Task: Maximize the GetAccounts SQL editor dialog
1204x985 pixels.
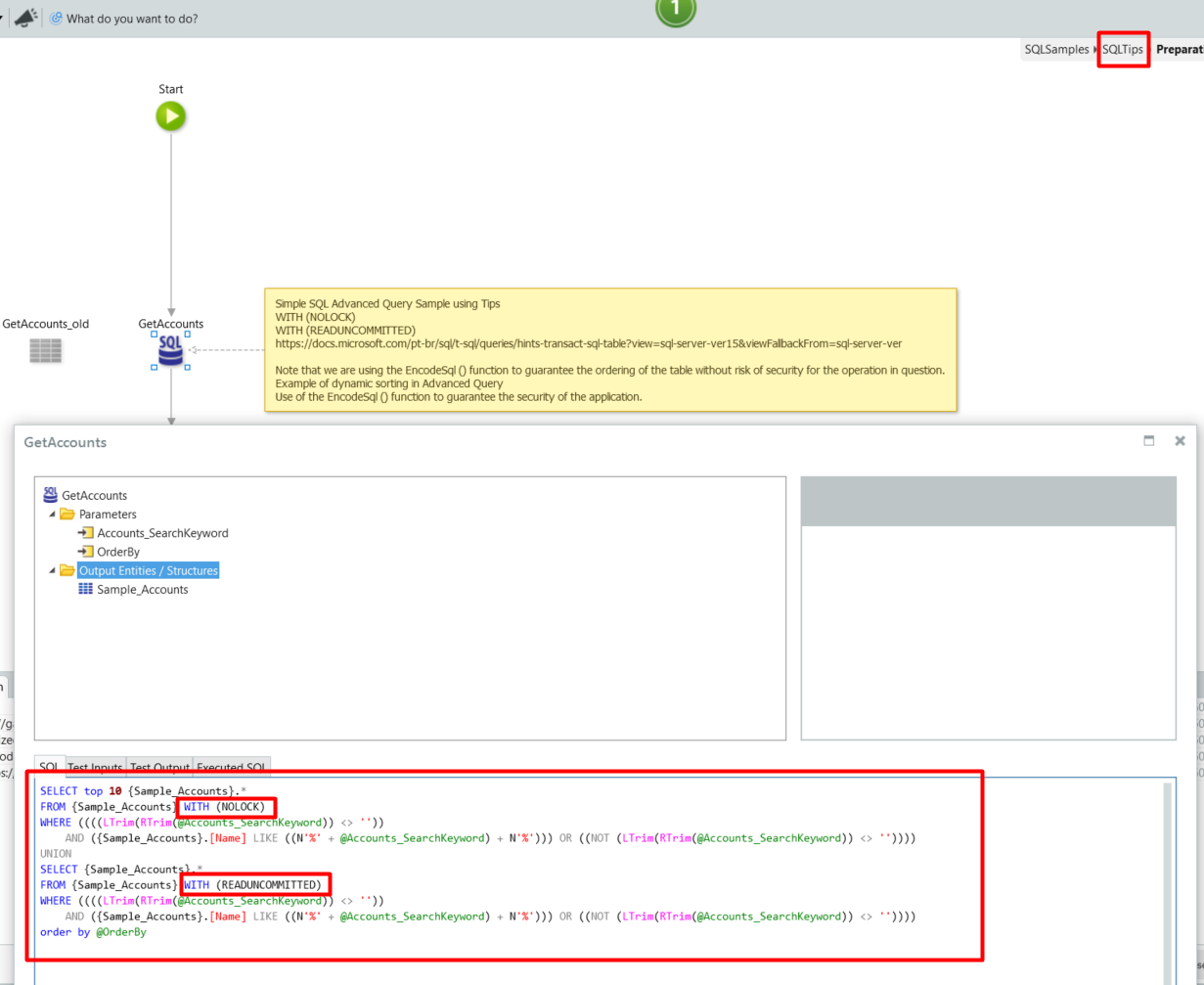Action: [x=1149, y=441]
